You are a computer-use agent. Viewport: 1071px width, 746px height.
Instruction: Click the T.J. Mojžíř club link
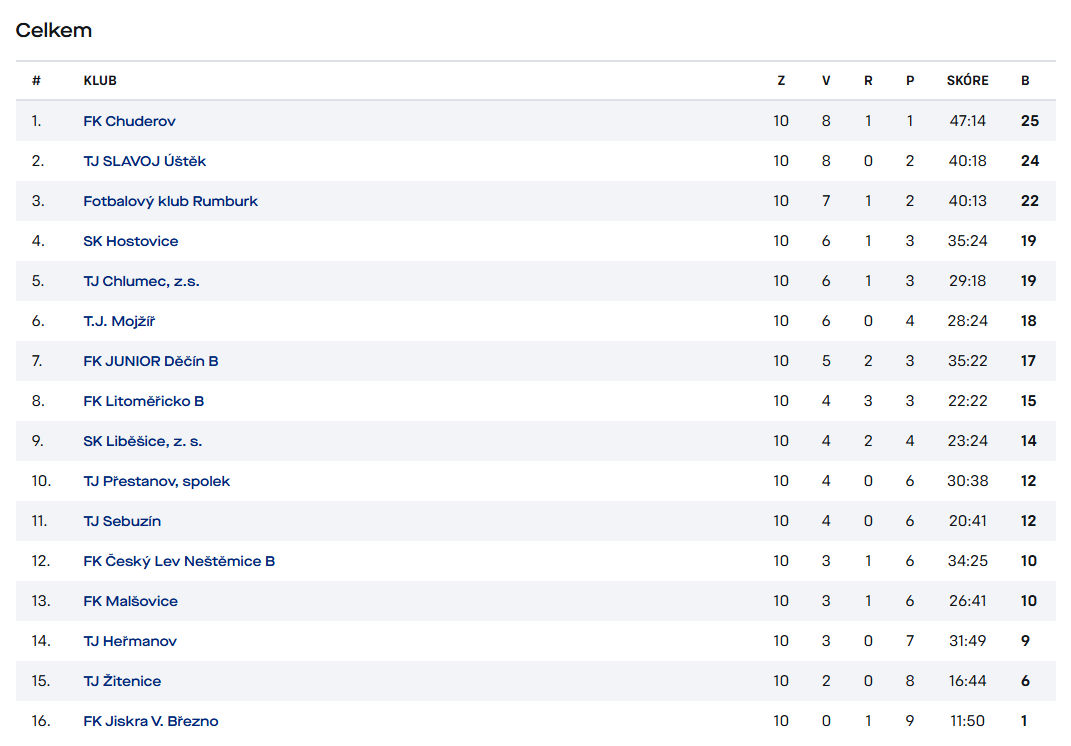tap(119, 321)
